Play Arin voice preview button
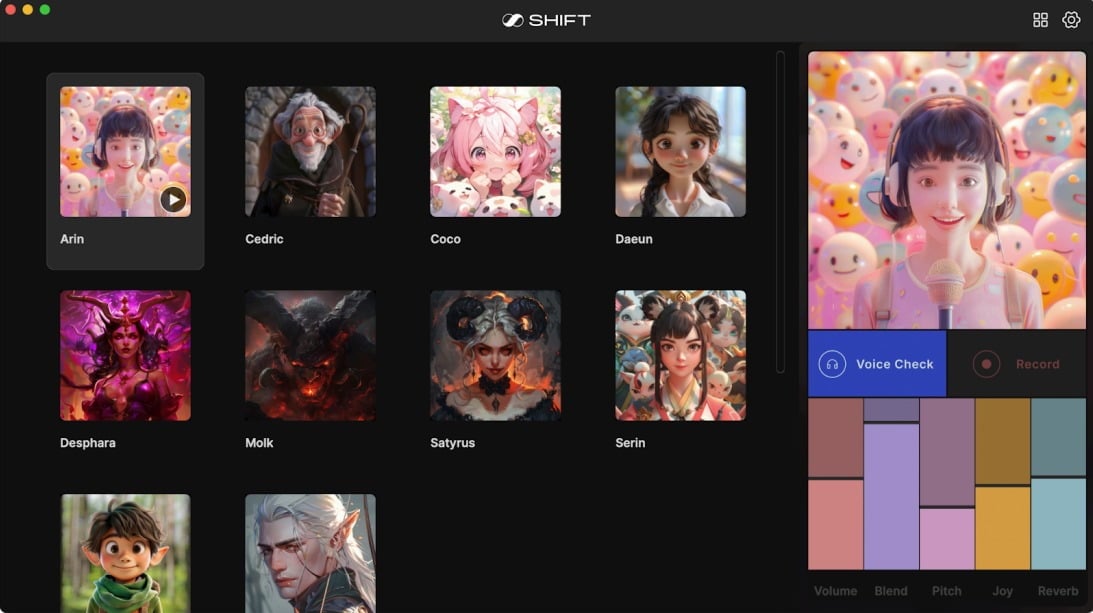This screenshot has height=613, width=1093. pos(173,200)
